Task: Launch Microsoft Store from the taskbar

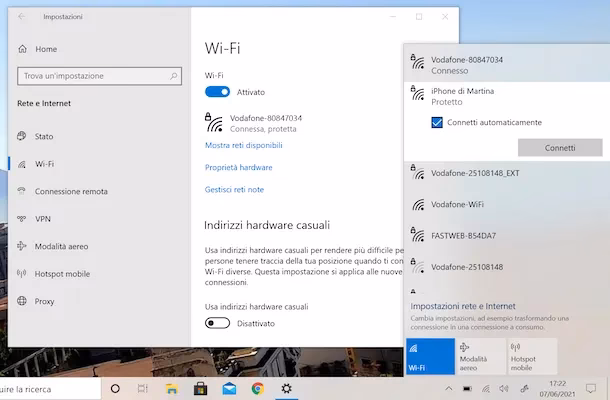Action: coord(200,388)
